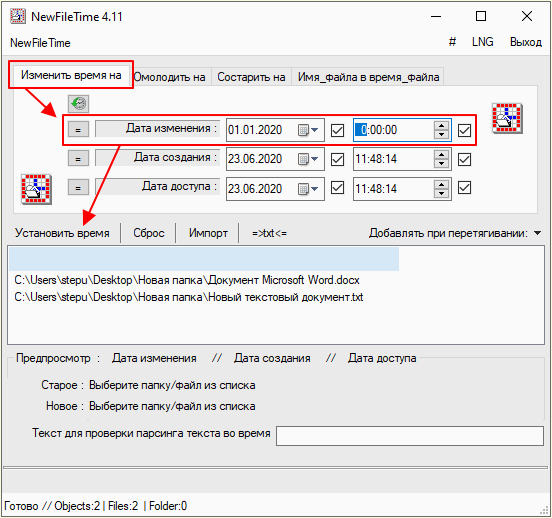Open calendar dropdown for Дата доступа date
This screenshot has width=552, height=518.
click(308, 189)
